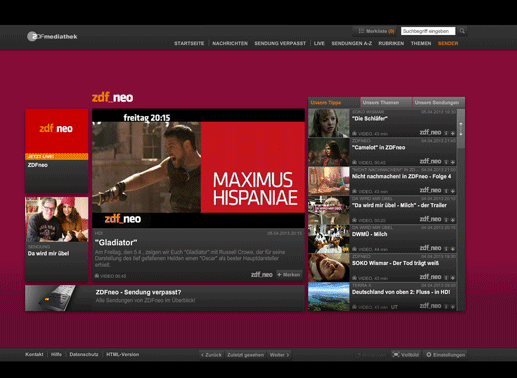Screen dimensions: 517x378
Task: Click the "Gladiator" headline
Action: [116, 242]
